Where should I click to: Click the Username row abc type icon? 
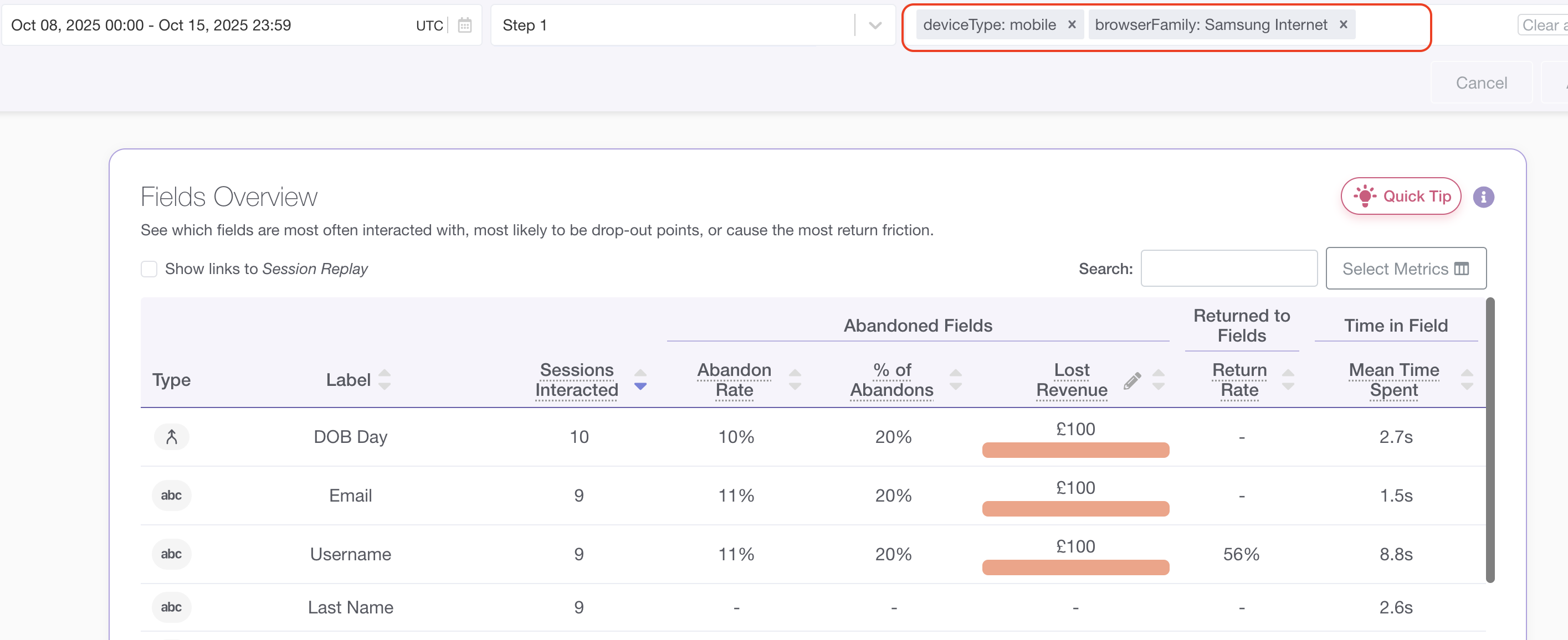(172, 554)
